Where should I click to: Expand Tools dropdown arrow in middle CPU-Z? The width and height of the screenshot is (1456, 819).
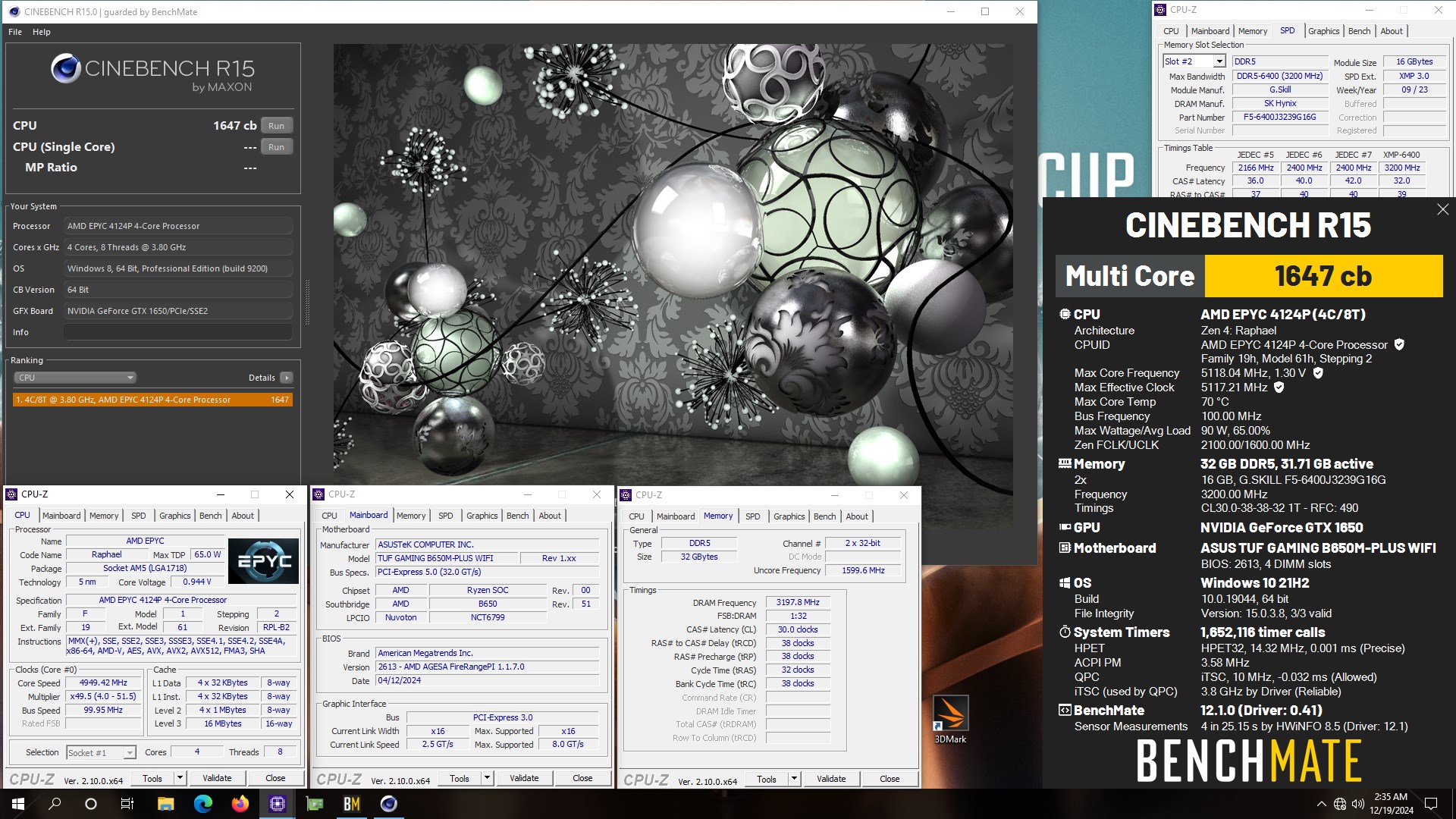click(x=487, y=779)
